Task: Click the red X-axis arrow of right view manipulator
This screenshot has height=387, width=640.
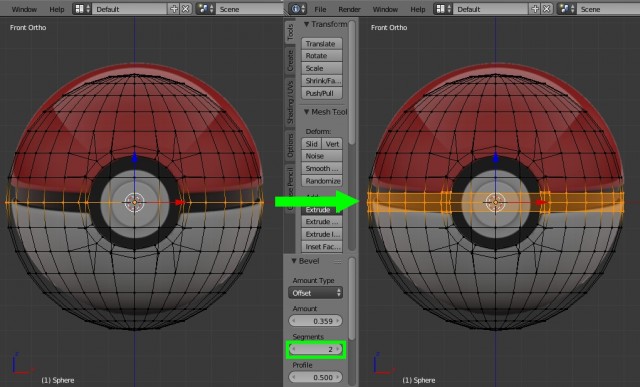Action: [x=541, y=202]
